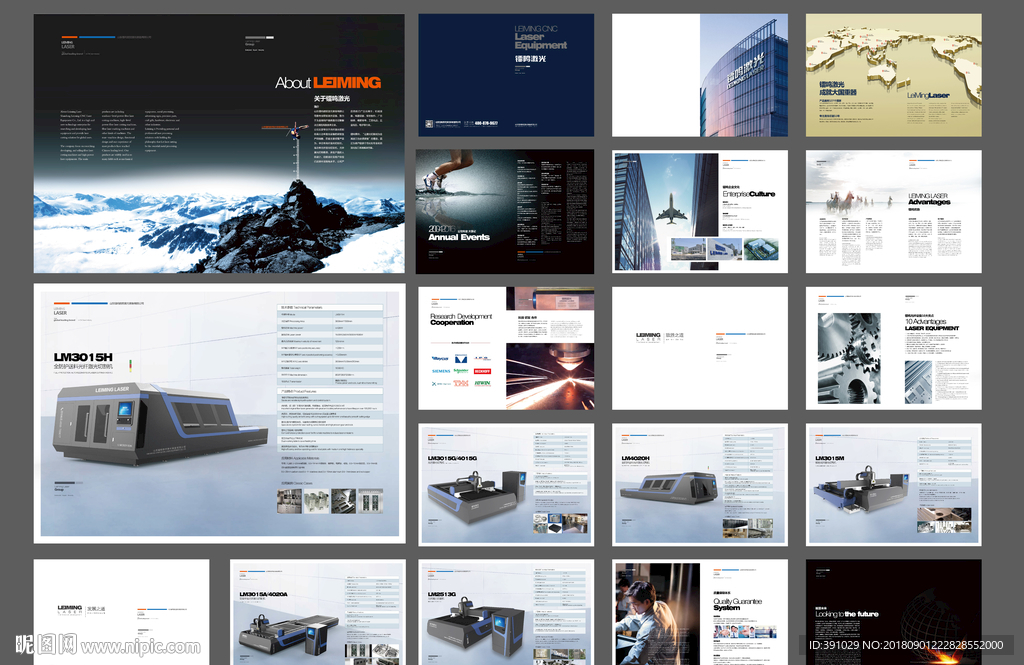The image size is (1024, 665).
Task: Select the LM3015A/4020A product page
Action: (x=317, y=612)
